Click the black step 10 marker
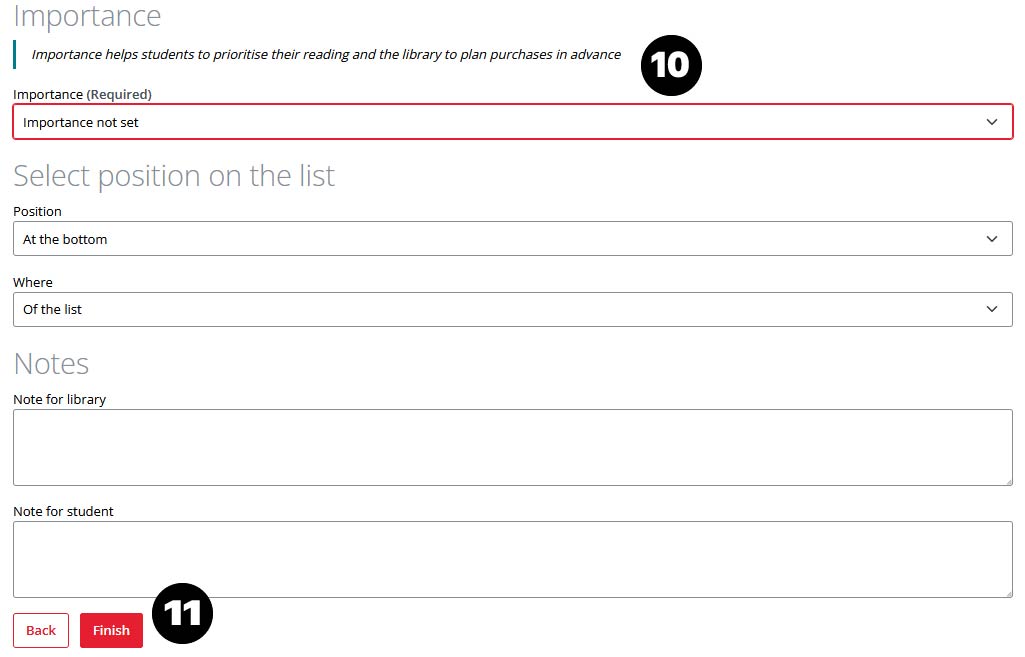Screen dimensions: 1025x657 click(x=671, y=66)
